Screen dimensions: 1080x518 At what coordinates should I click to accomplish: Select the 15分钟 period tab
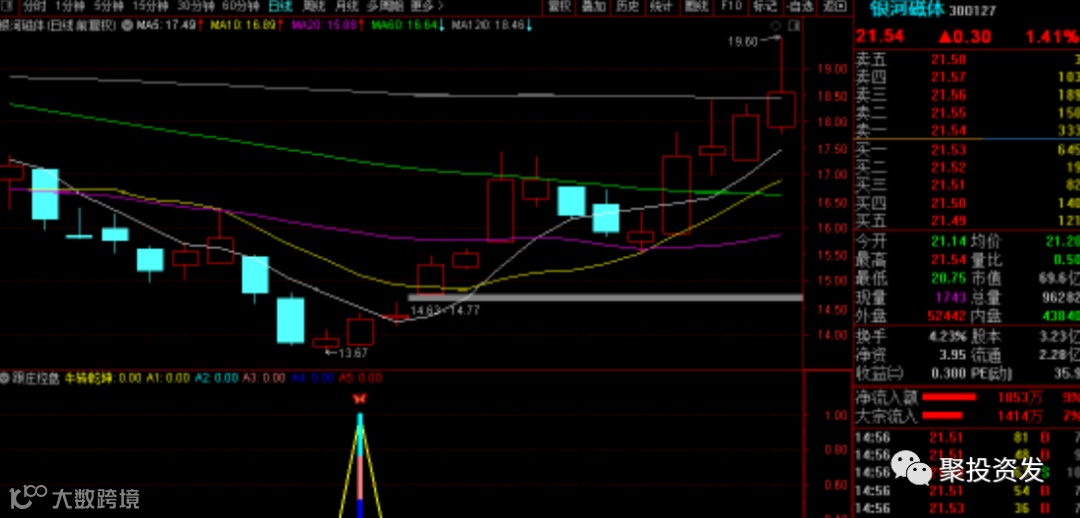(151, 6)
